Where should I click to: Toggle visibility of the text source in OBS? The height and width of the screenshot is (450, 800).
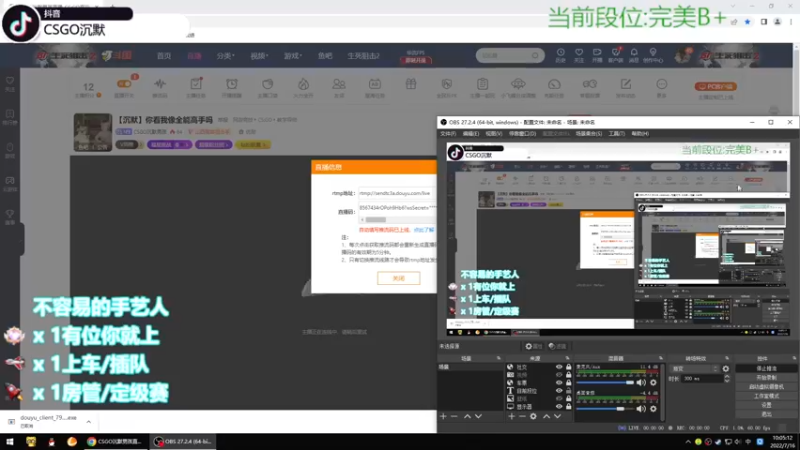coord(559,391)
